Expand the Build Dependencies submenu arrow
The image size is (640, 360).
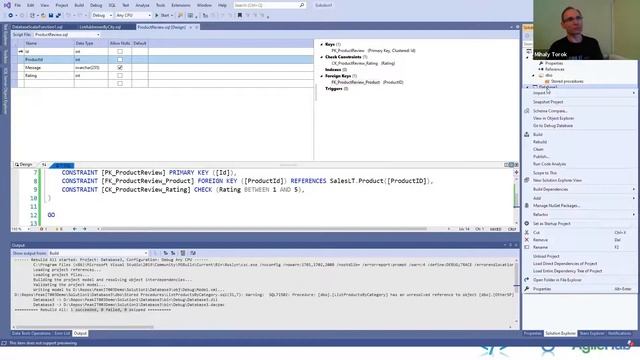[633, 189]
